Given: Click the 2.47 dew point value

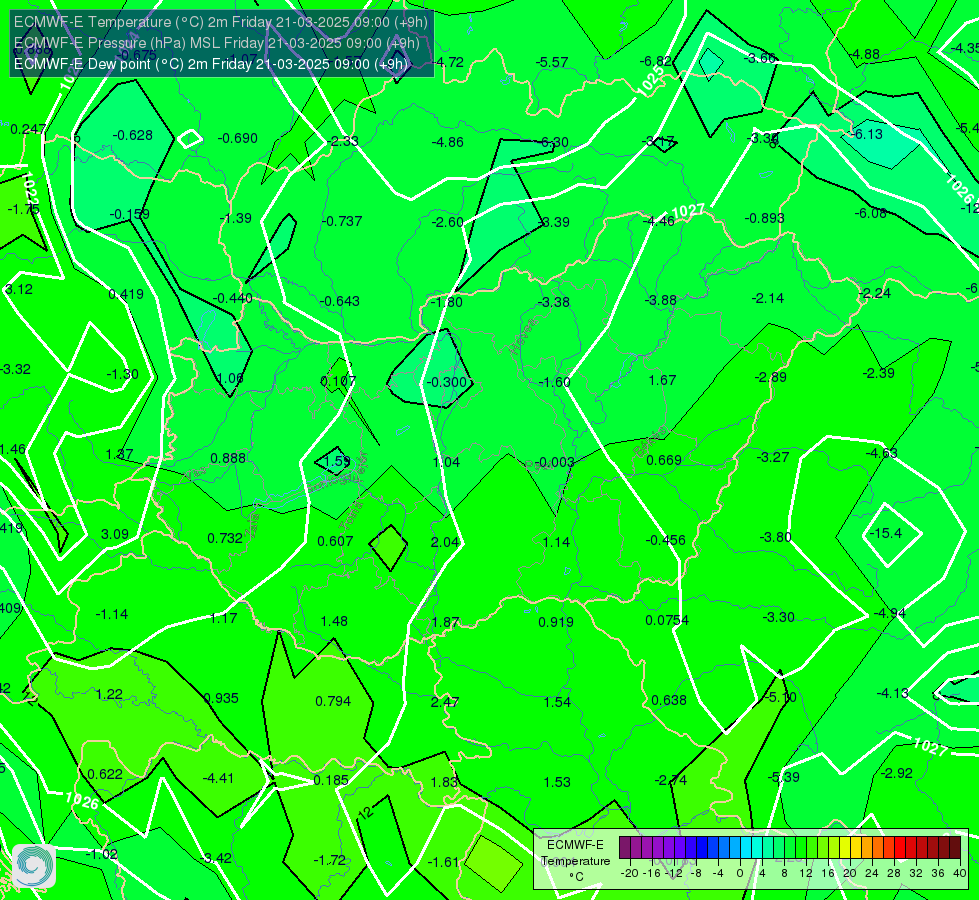Looking at the screenshot, I should [445, 702].
